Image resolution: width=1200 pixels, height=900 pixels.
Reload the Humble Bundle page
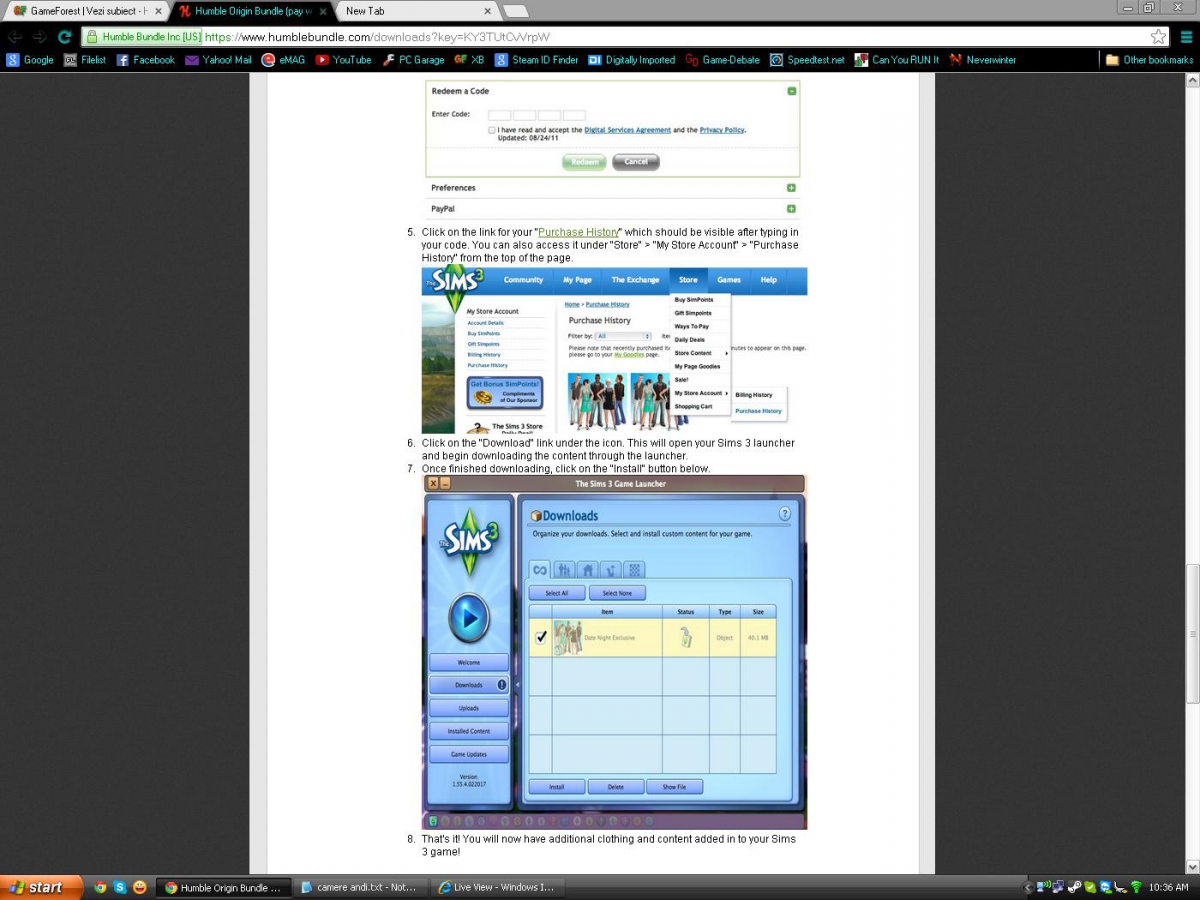(x=65, y=37)
